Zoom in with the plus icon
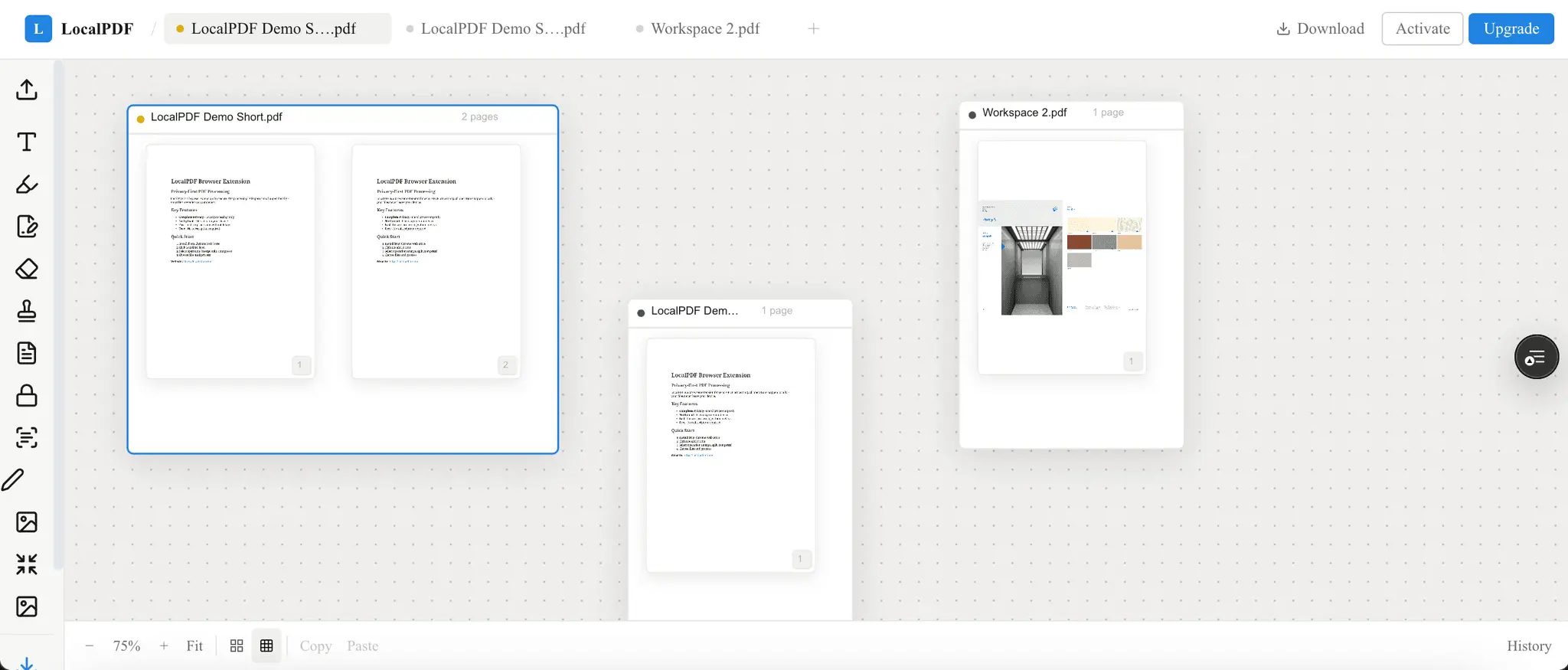1568x670 pixels. [164, 645]
